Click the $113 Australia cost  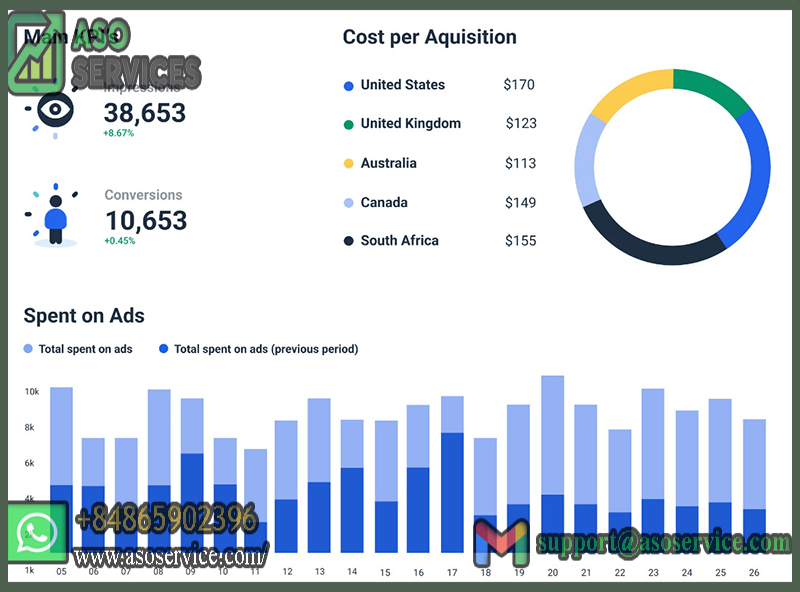[x=520, y=163]
